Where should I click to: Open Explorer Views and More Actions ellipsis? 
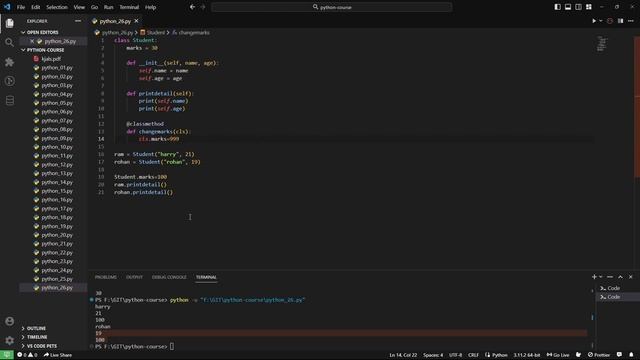pyautogui.click(x=78, y=21)
